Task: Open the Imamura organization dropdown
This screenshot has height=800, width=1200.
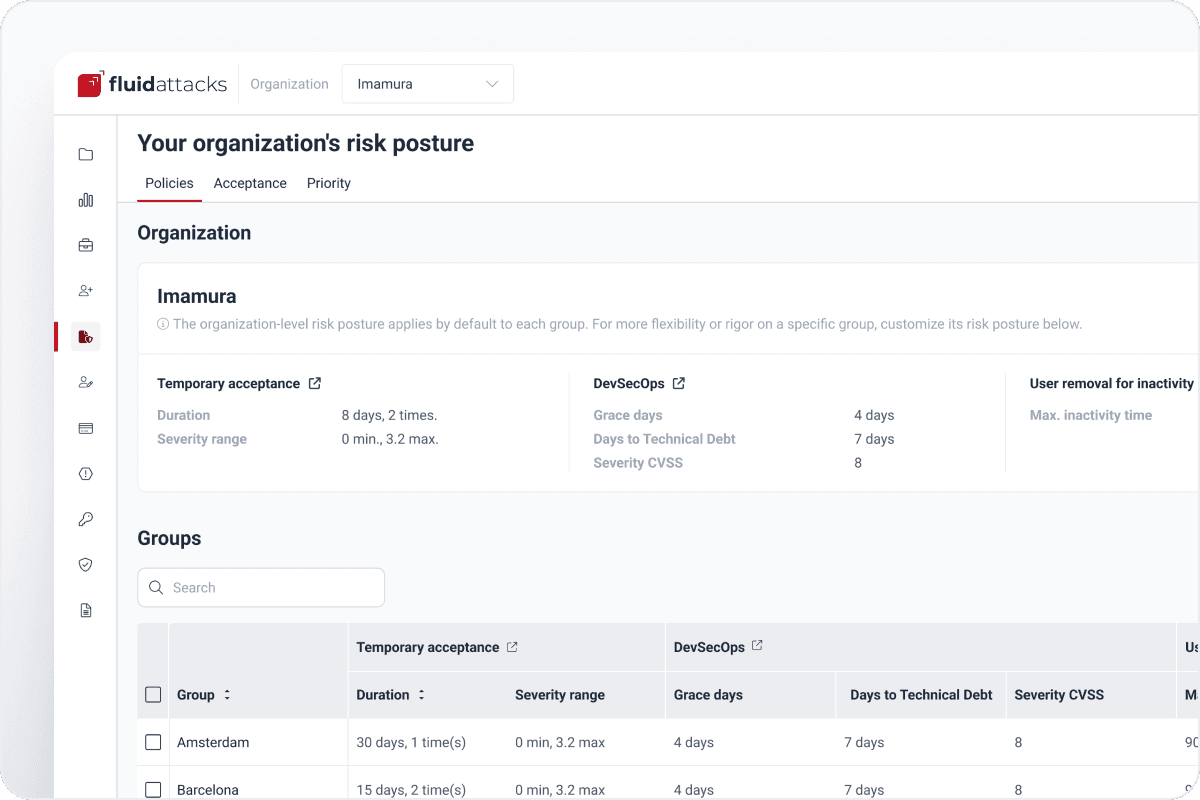Action: coord(428,84)
